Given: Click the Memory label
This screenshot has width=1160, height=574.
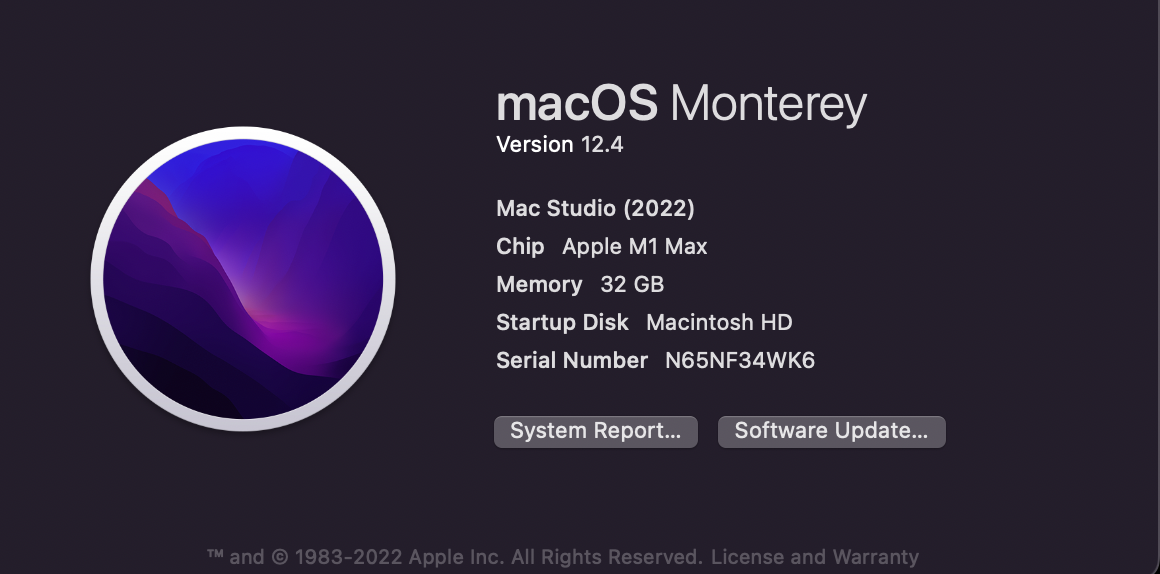Looking at the screenshot, I should tap(539, 285).
